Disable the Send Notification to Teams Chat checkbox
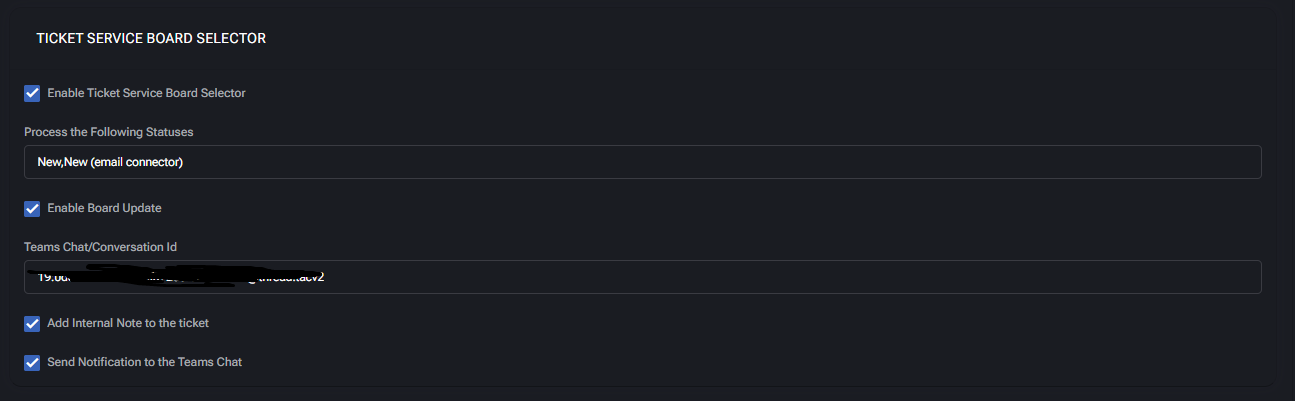This screenshot has width=1295, height=401. (32, 362)
